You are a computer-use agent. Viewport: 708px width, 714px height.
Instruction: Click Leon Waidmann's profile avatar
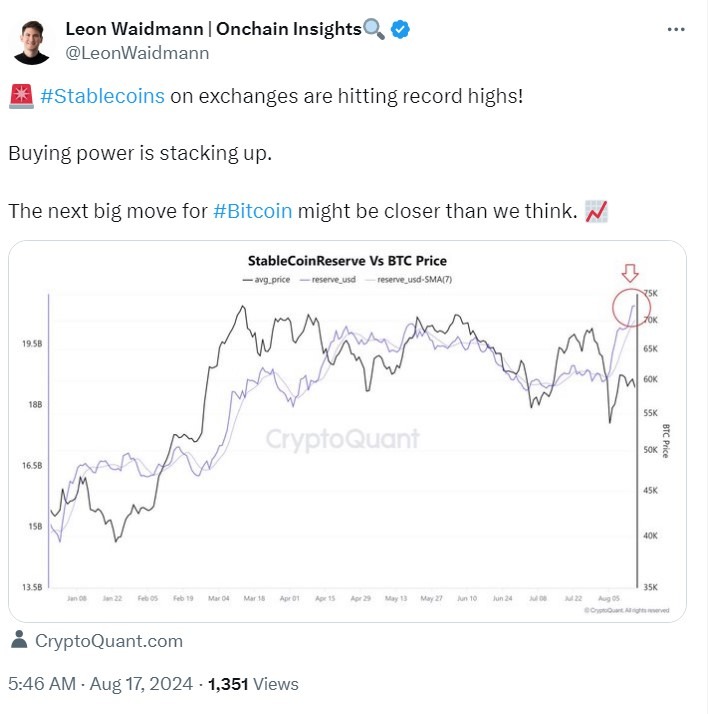[x=32, y=40]
